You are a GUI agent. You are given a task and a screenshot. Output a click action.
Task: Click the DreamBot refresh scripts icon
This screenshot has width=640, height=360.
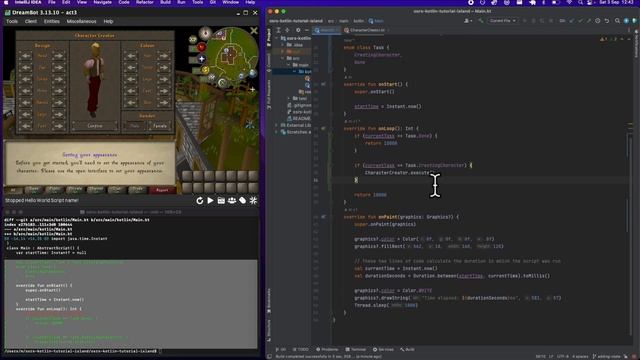point(200,200)
